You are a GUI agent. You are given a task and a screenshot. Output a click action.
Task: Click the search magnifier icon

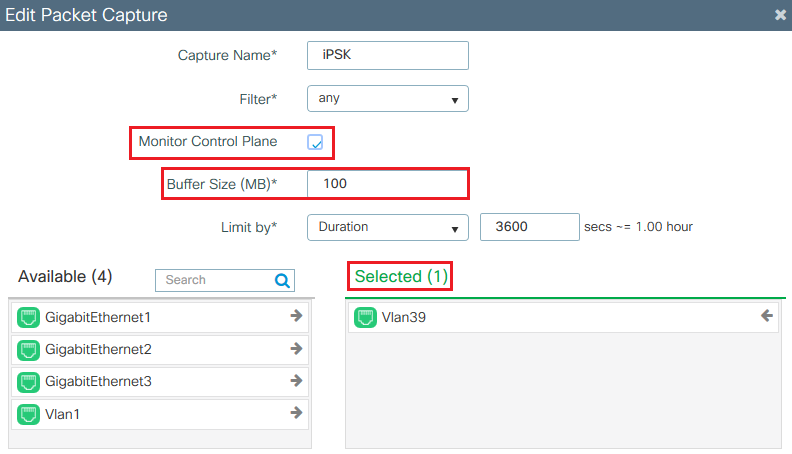(282, 281)
